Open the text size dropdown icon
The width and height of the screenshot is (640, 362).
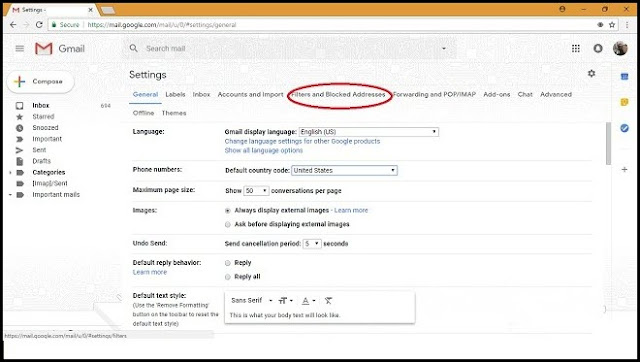[285, 301]
